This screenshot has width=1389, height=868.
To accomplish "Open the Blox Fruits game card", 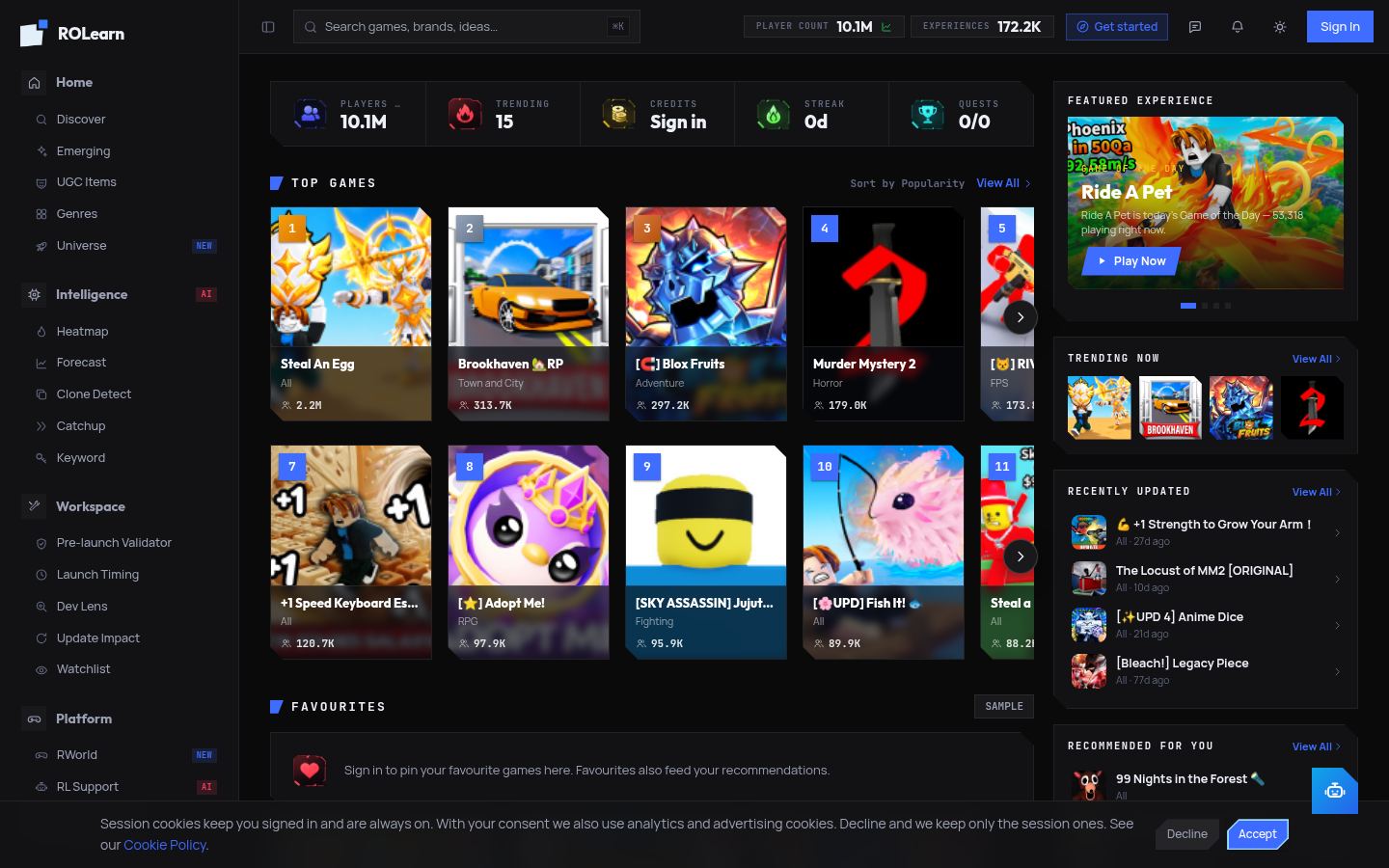I will coord(706,314).
